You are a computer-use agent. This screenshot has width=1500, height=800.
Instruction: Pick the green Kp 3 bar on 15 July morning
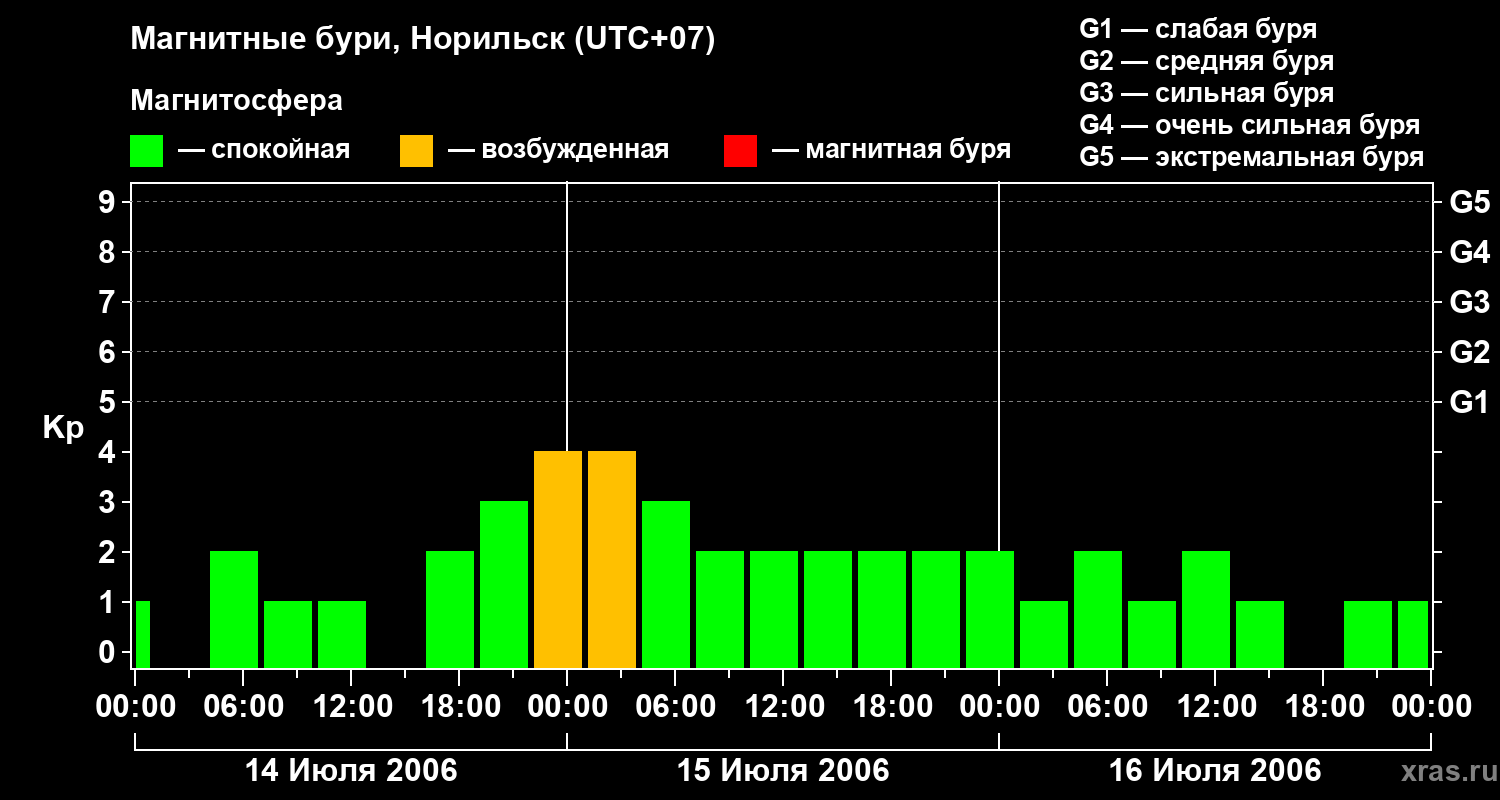click(666, 585)
